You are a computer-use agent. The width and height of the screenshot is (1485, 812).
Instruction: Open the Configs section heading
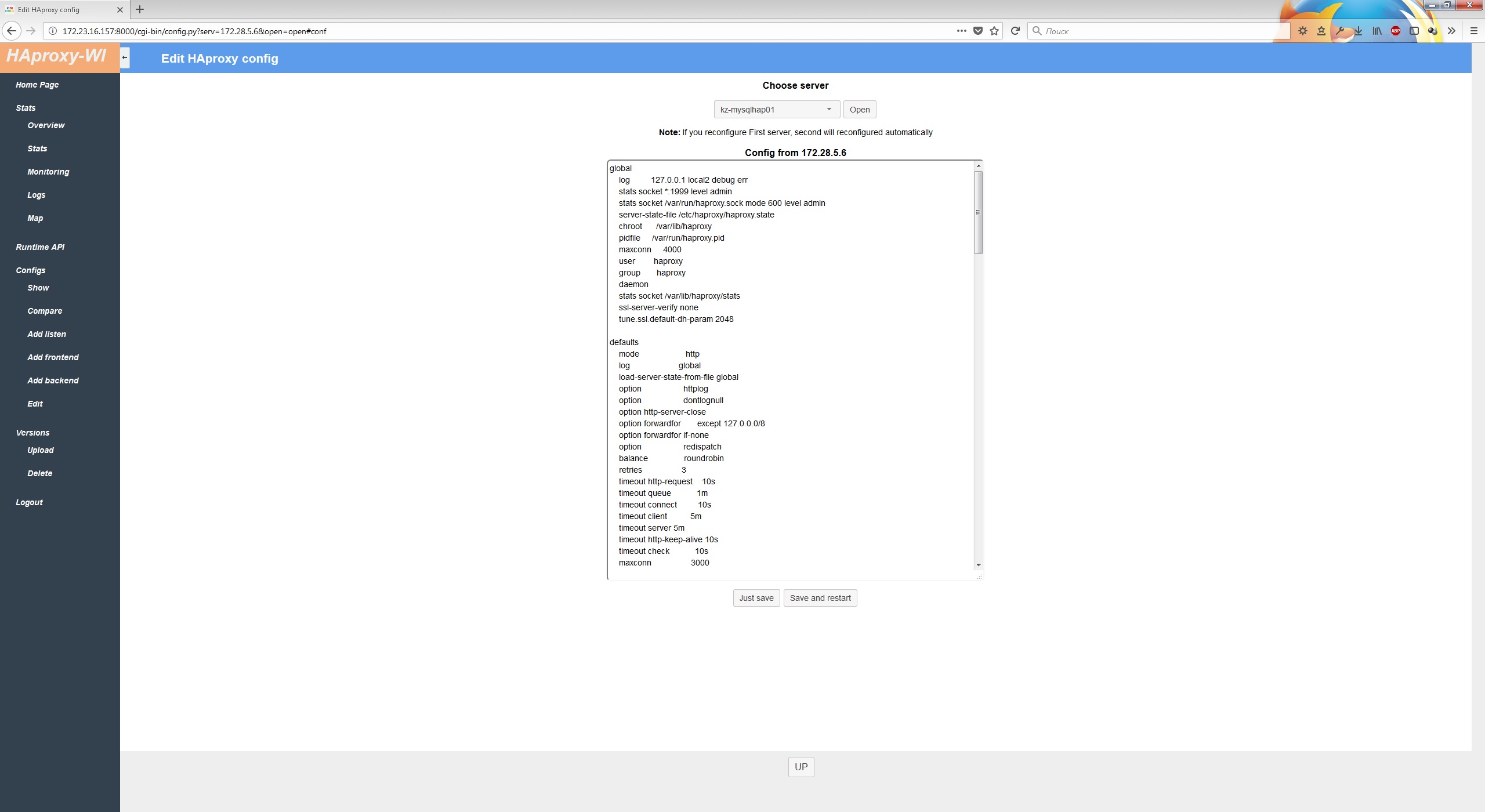coord(31,270)
